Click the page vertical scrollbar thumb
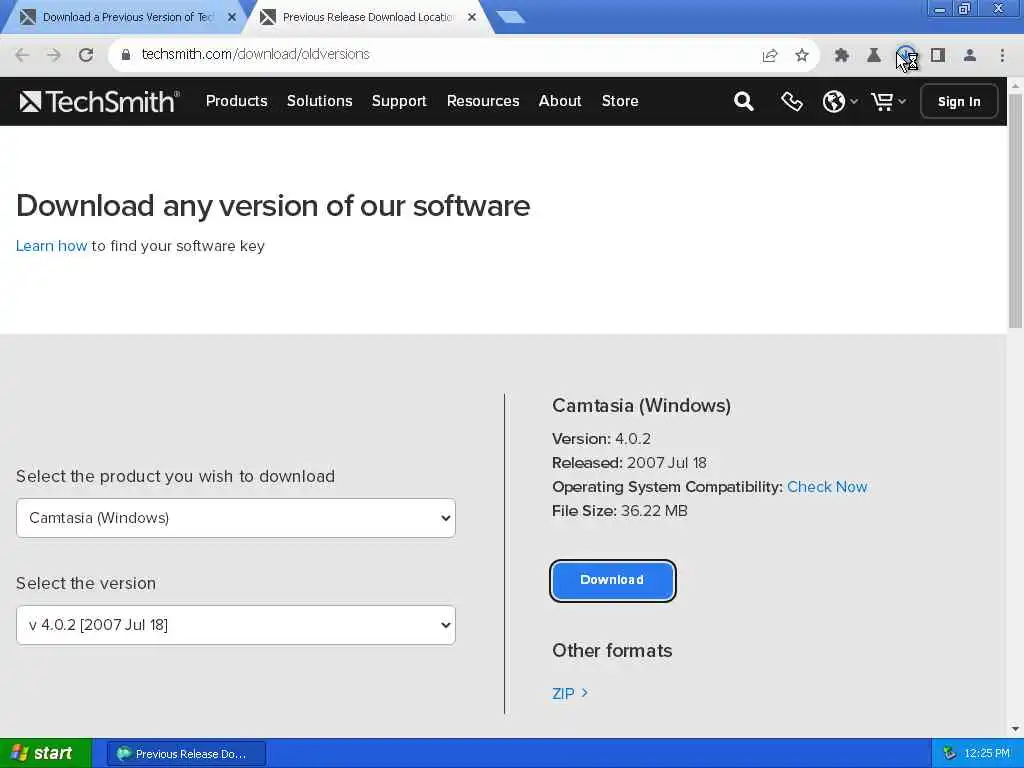The image size is (1024, 768). (x=1016, y=210)
